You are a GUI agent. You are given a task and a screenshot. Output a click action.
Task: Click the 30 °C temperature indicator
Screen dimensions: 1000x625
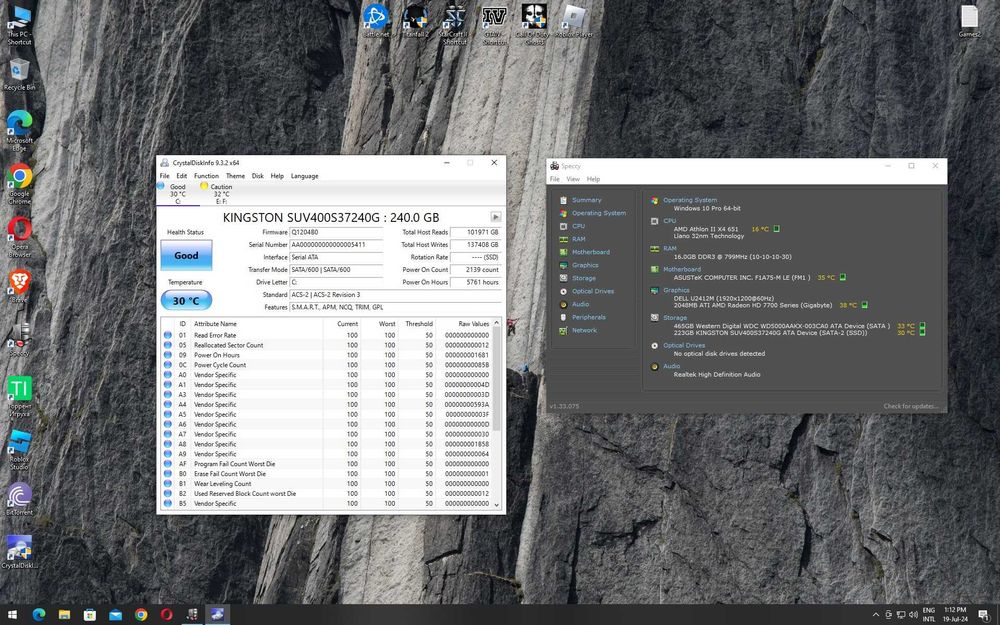click(x=186, y=301)
